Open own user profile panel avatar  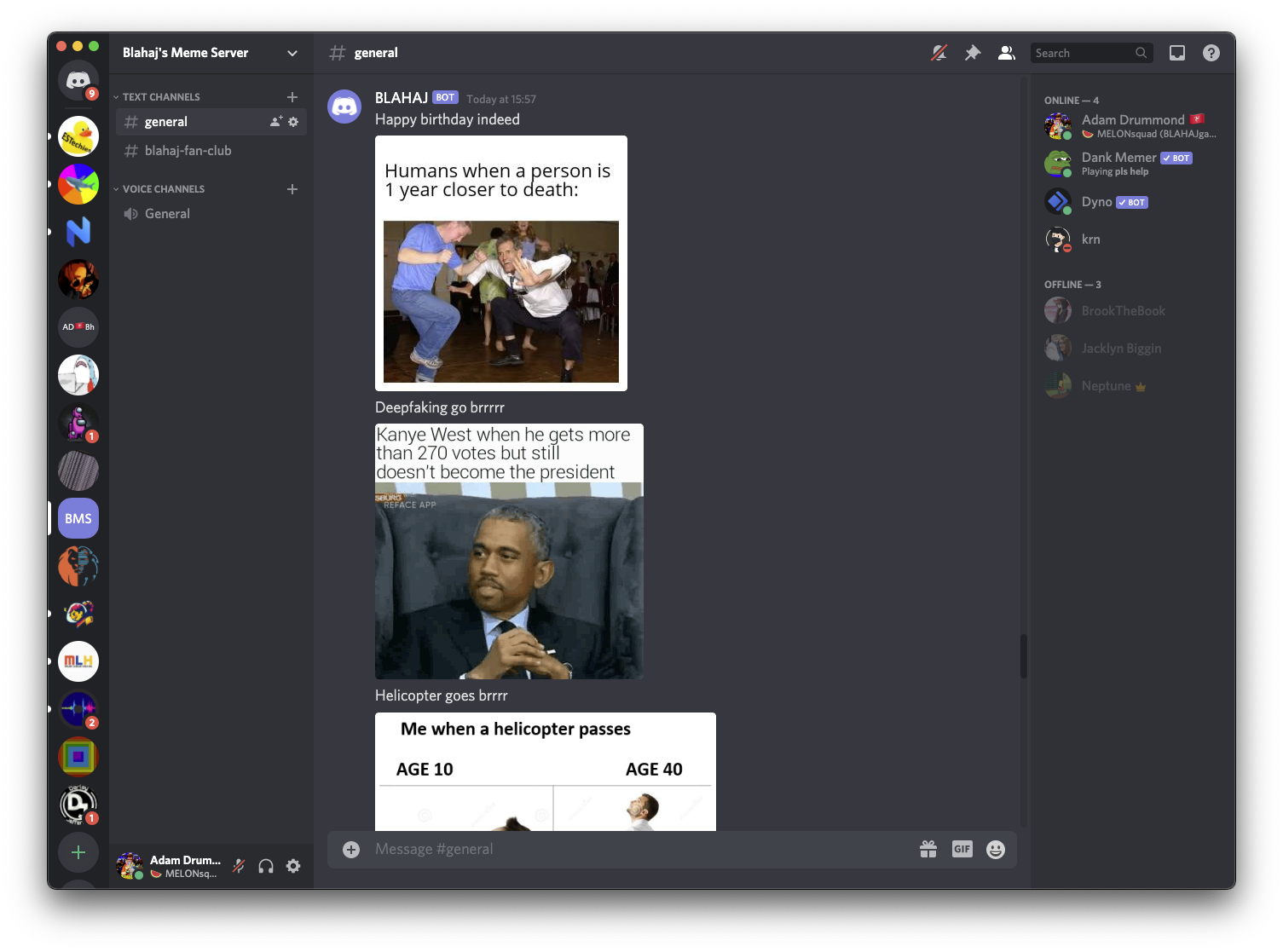coord(130,866)
